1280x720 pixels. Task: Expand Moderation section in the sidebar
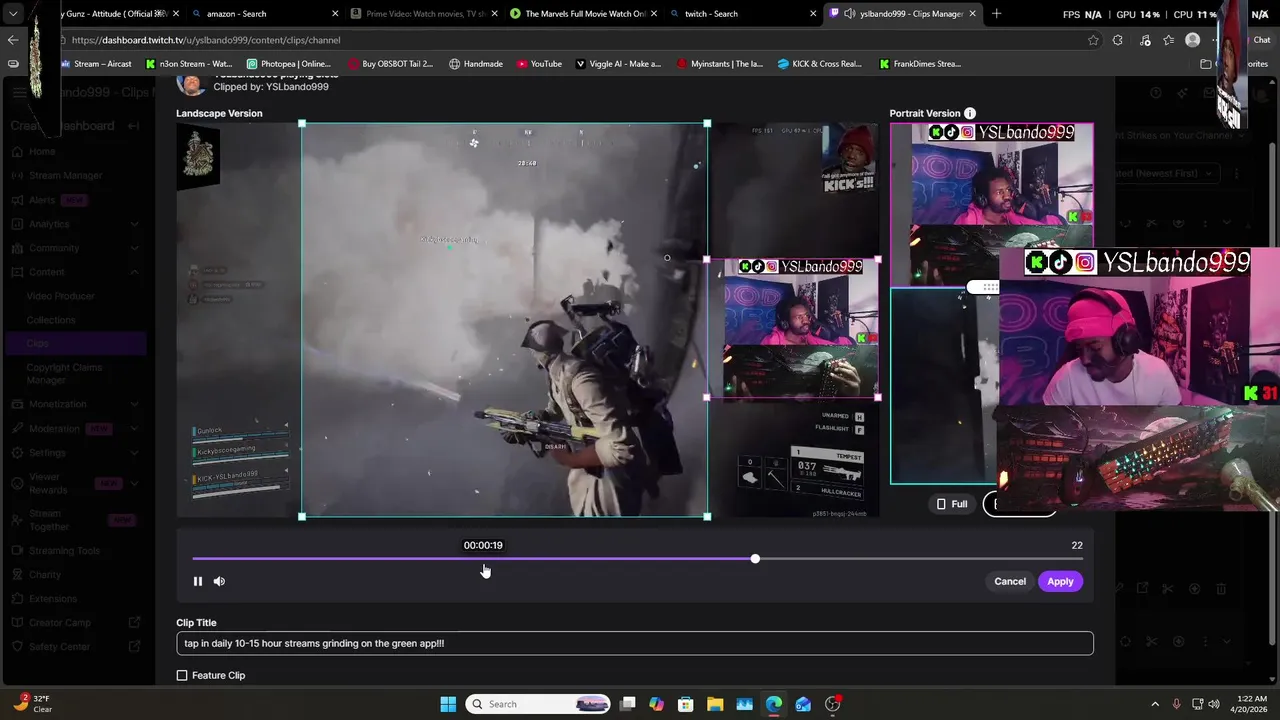coord(75,428)
